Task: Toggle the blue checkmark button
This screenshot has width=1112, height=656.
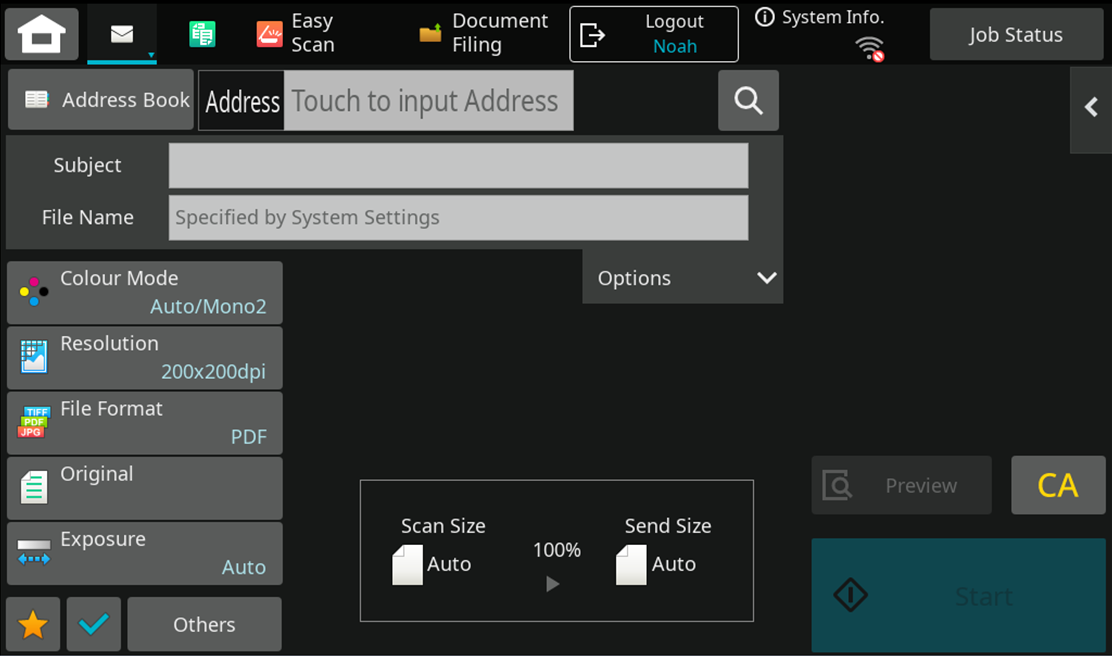Action: pos(94,625)
